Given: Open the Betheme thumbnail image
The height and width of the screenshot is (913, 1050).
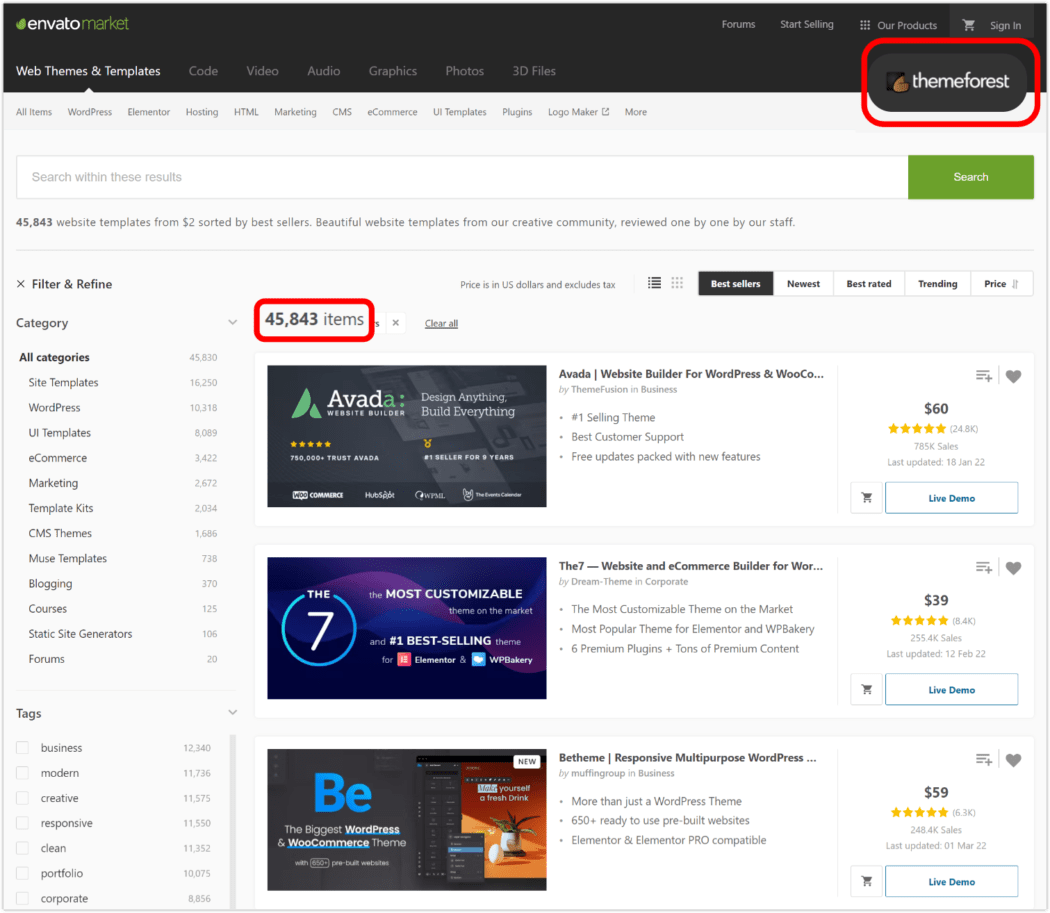Looking at the screenshot, I should click(x=406, y=819).
